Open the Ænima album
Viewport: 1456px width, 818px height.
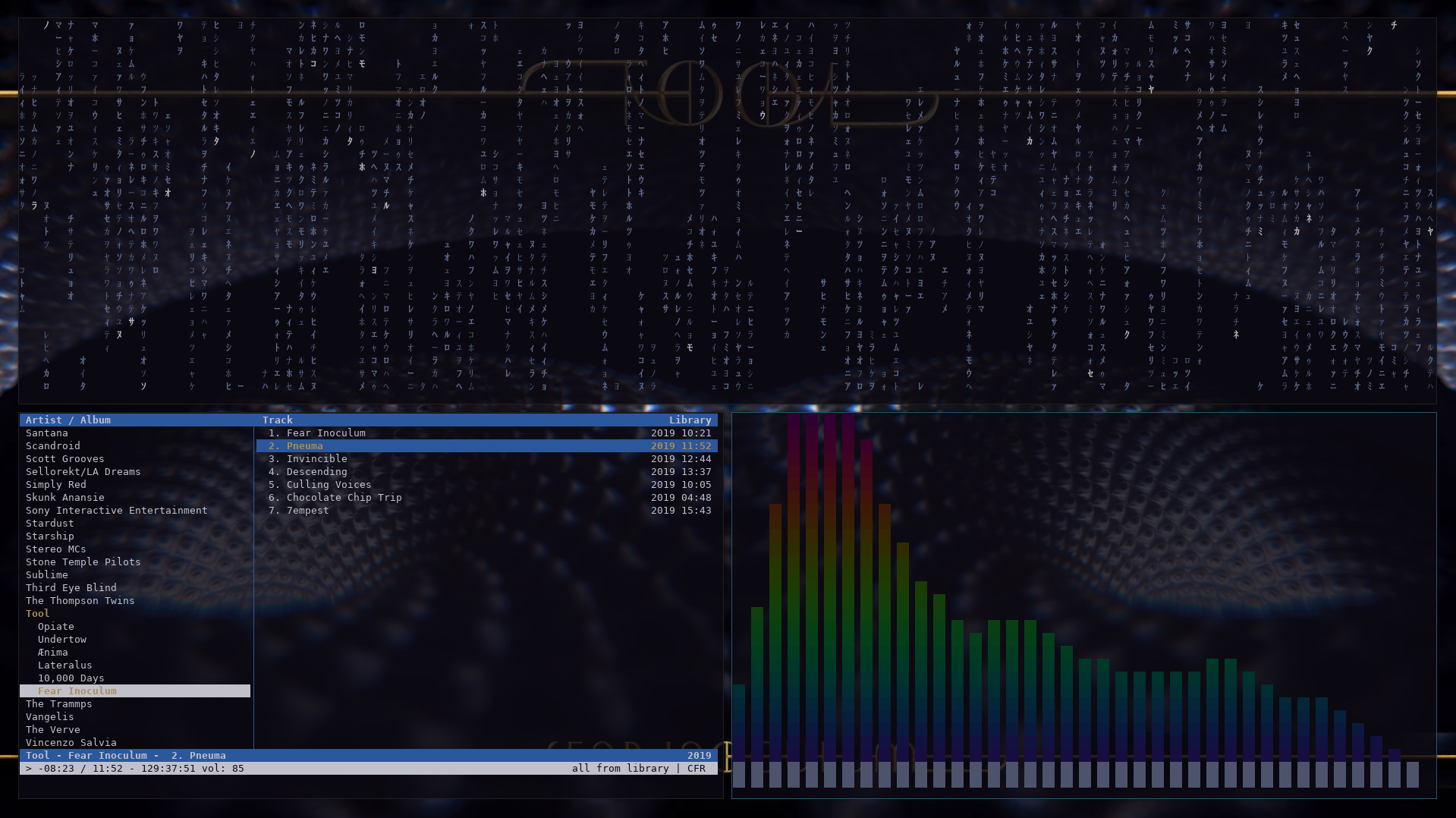point(52,653)
